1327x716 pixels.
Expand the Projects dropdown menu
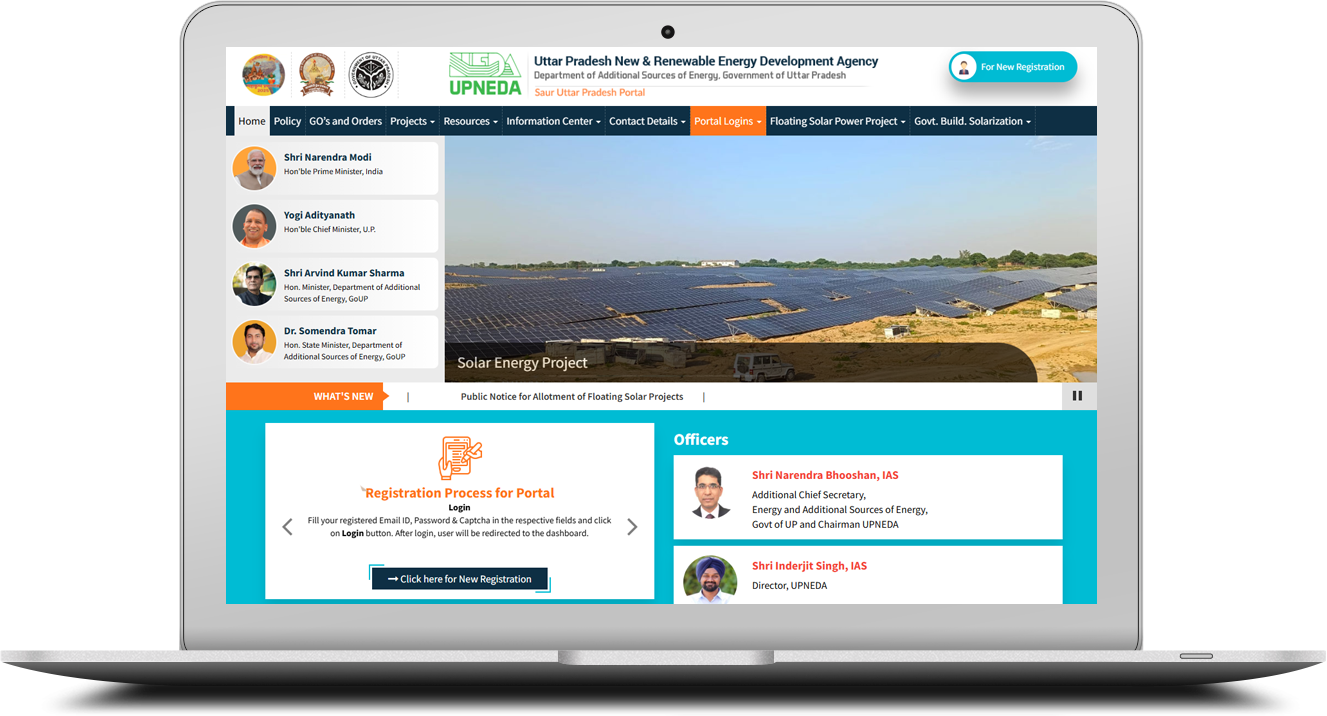point(412,121)
